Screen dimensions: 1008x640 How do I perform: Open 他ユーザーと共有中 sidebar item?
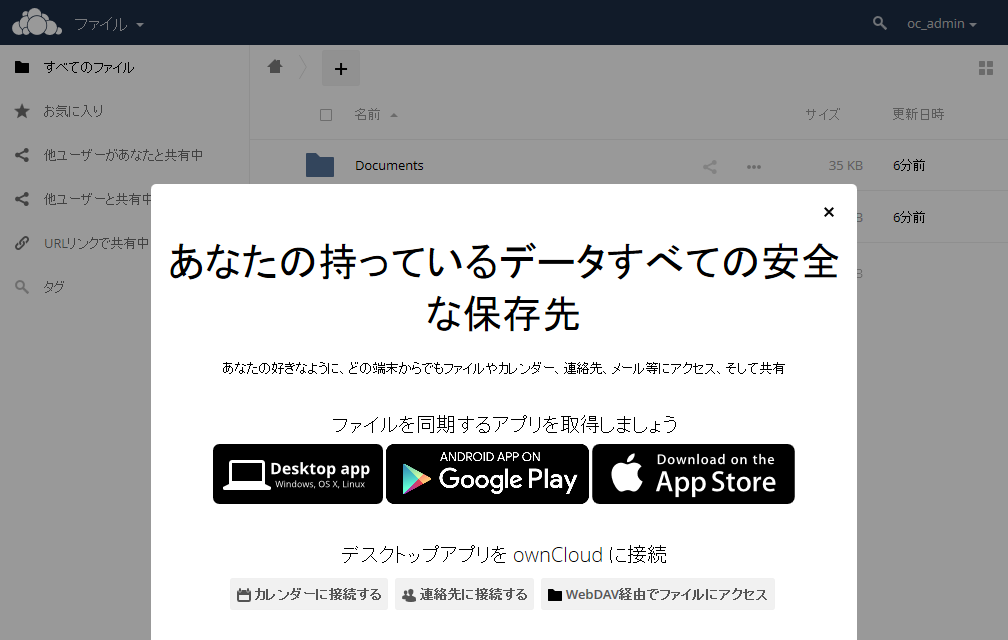(76, 199)
